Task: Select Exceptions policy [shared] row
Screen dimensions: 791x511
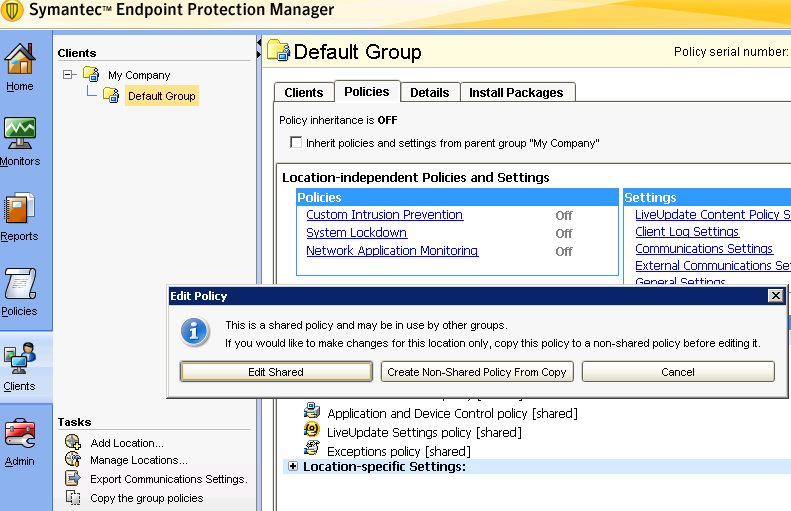Action: click(x=399, y=451)
